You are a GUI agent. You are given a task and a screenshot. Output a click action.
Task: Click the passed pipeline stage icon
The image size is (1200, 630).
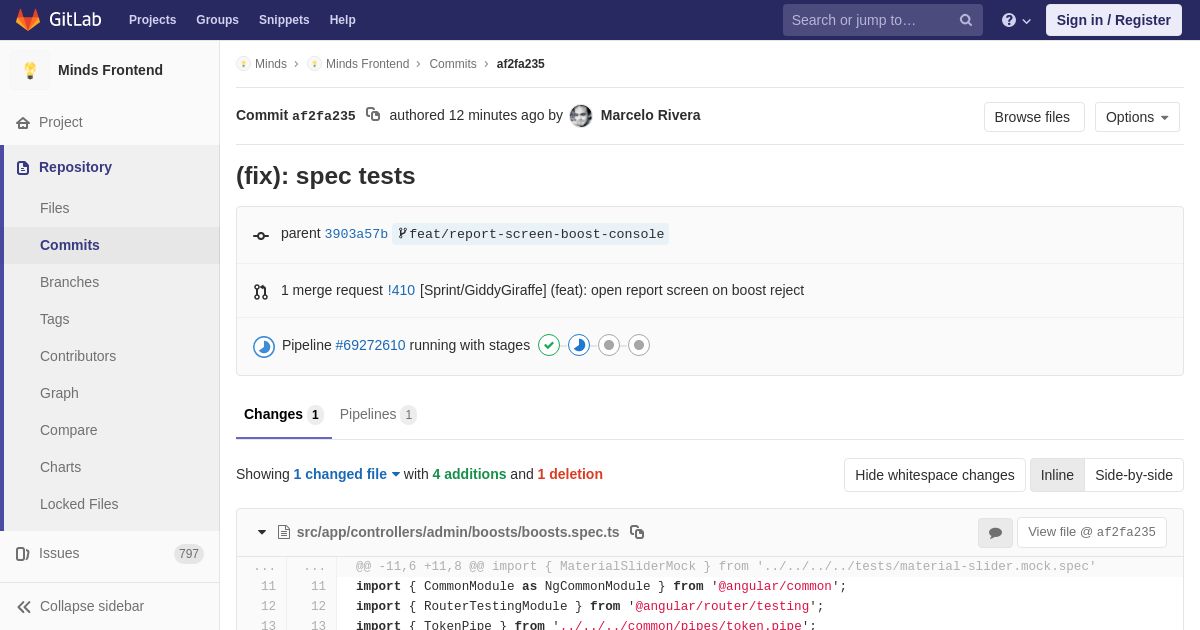click(x=549, y=345)
